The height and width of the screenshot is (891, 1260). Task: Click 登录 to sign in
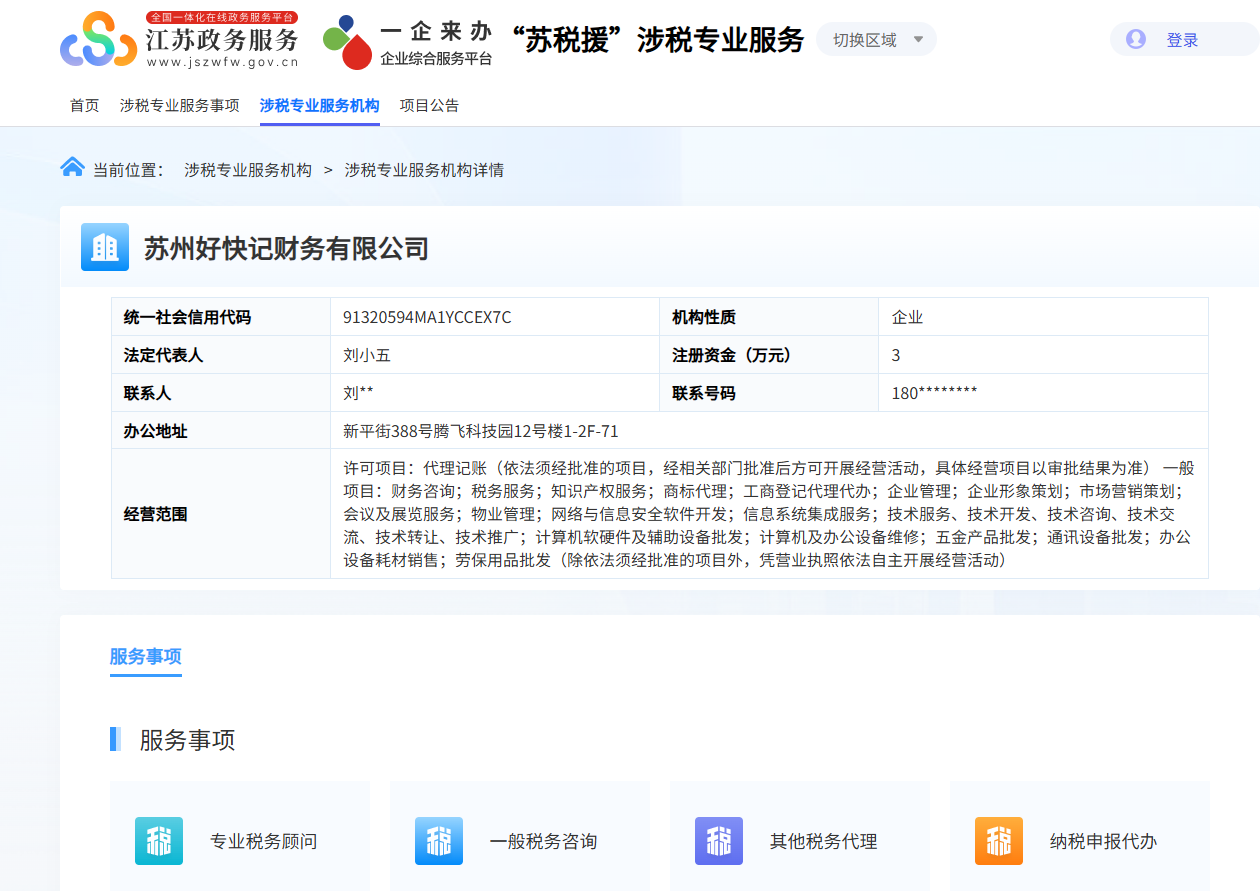pyautogui.click(x=1183, y=39)
